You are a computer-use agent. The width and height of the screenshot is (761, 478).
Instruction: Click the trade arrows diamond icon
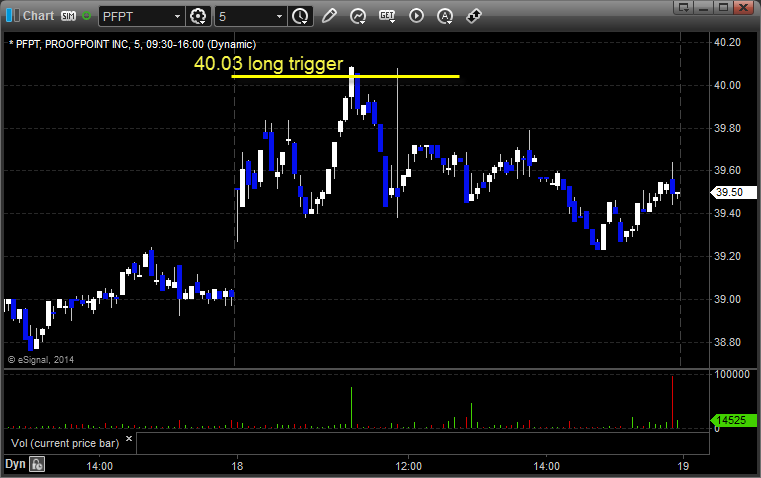click(x=474, y=16)
